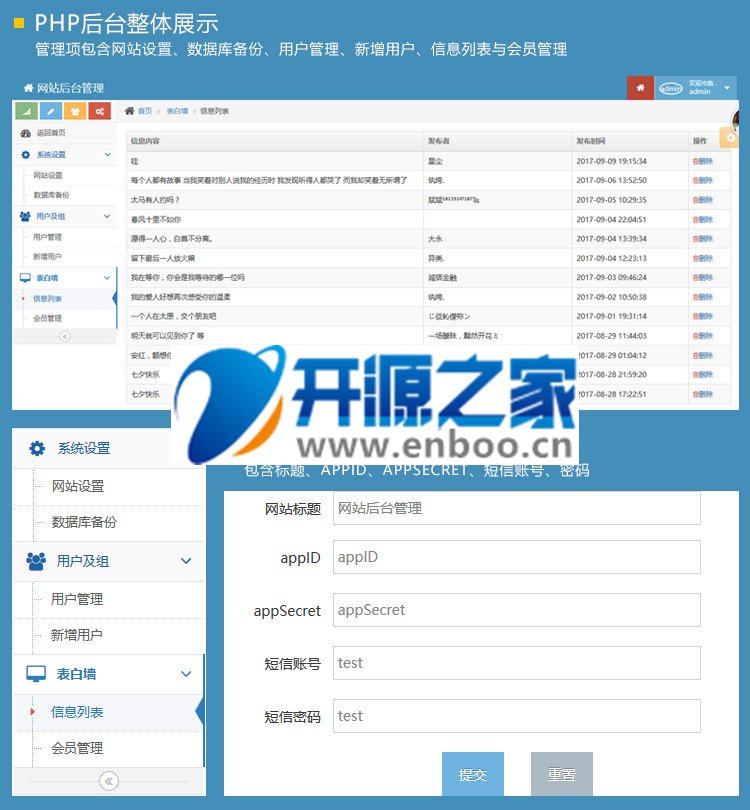This screenshot has width=750, height=810.
Task: Click the enlarged sidebar collapse « button
Action: tap(108, 781)
